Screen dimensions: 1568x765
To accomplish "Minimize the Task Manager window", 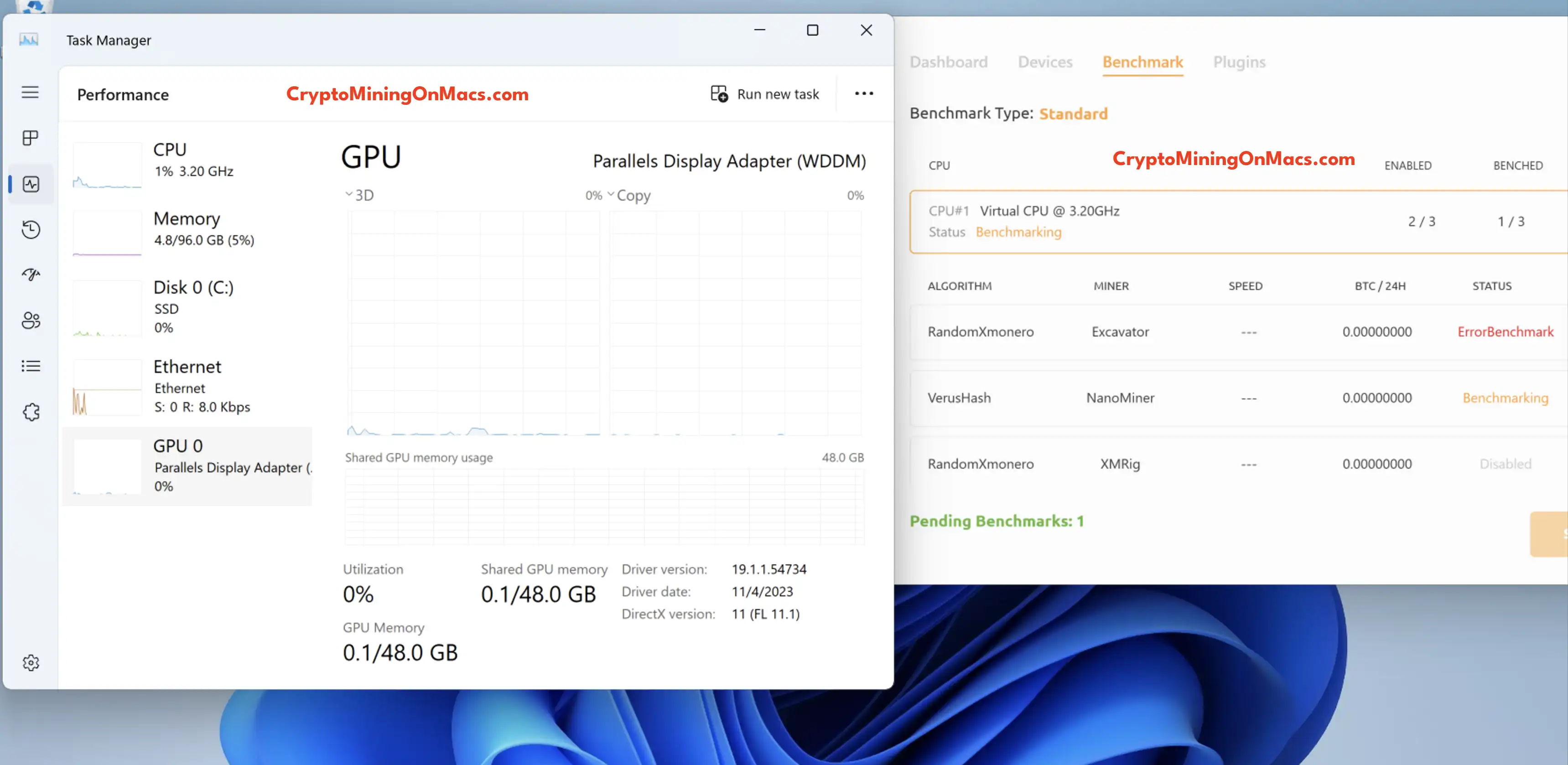I will click(x=760, y=30).
